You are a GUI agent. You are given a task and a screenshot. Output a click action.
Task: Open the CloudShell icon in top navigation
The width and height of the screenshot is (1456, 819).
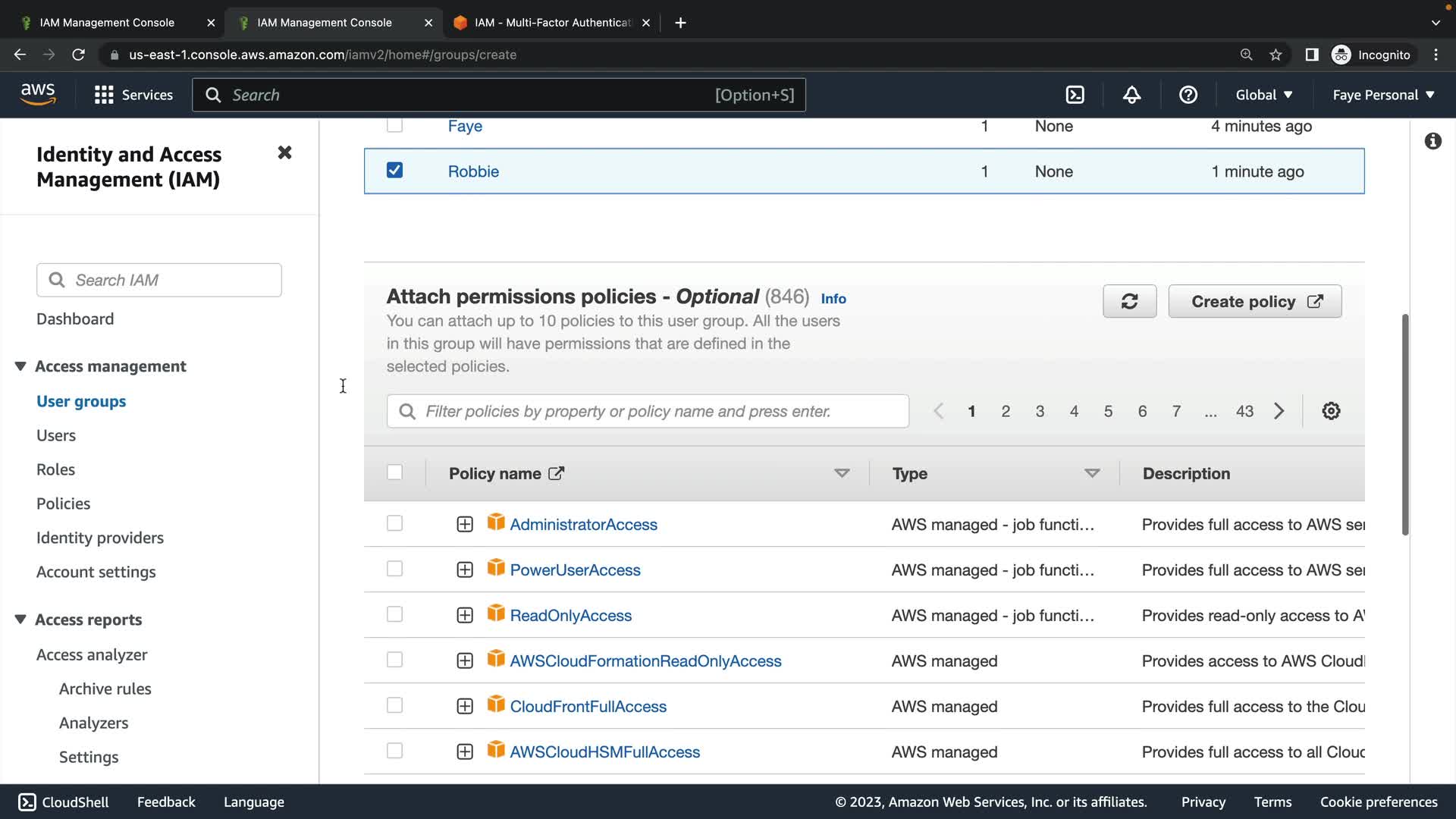point(1075,95)
